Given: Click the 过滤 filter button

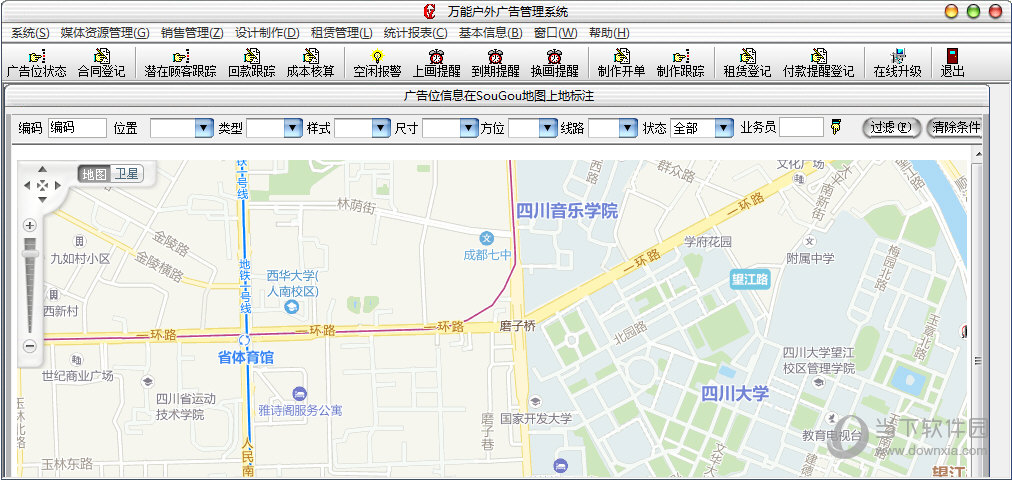Looking at the screenshot, I should [891, 128].
